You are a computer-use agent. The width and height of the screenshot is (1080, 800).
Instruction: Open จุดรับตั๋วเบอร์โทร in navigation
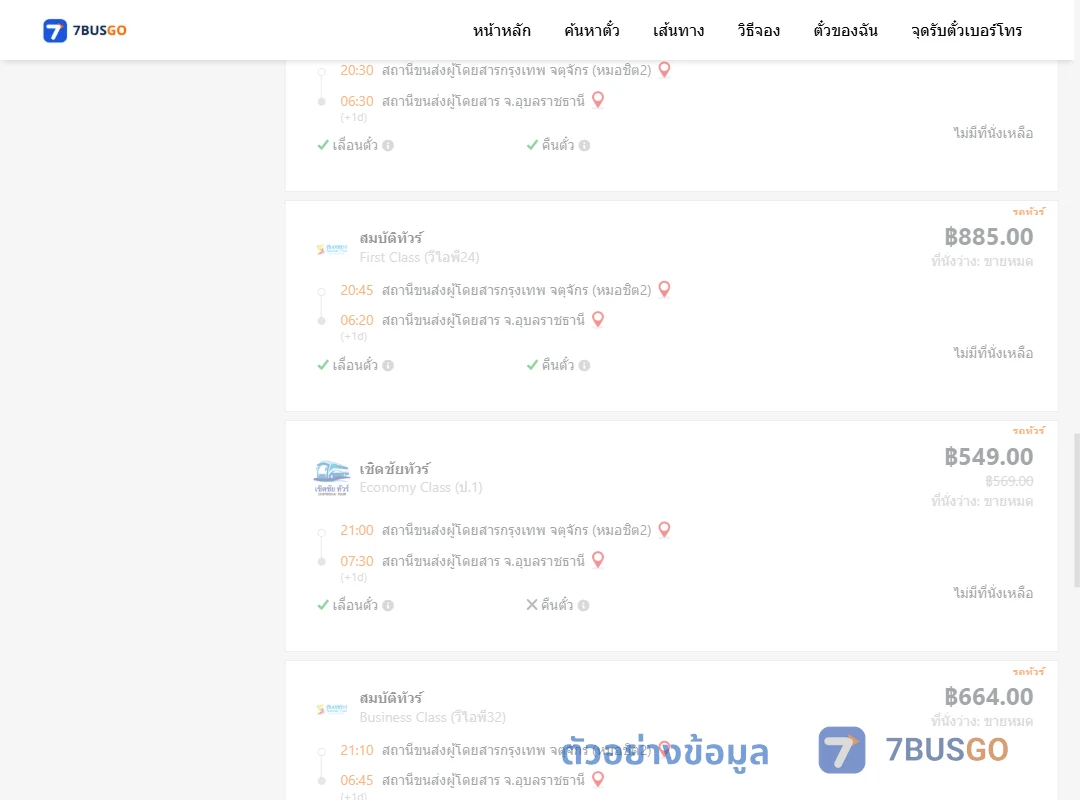coord(966,30)
